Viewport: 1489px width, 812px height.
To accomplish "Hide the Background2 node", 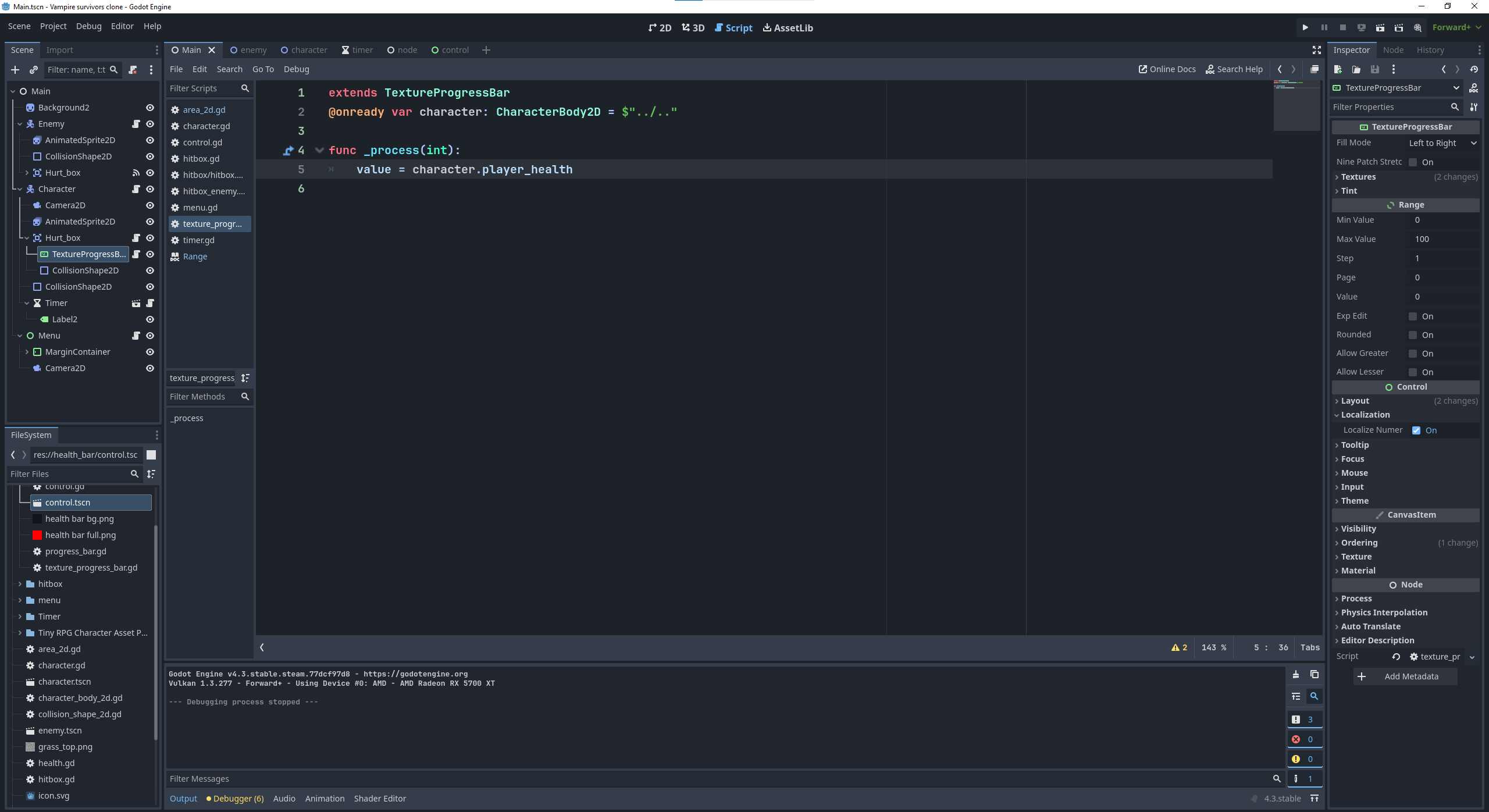I will point(149,108).
